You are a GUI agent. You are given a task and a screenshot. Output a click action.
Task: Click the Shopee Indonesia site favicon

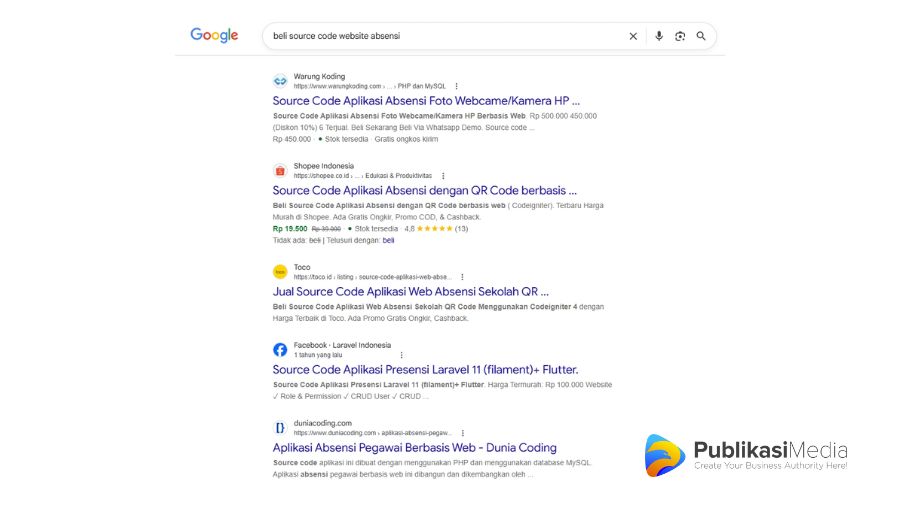(280, 171)
